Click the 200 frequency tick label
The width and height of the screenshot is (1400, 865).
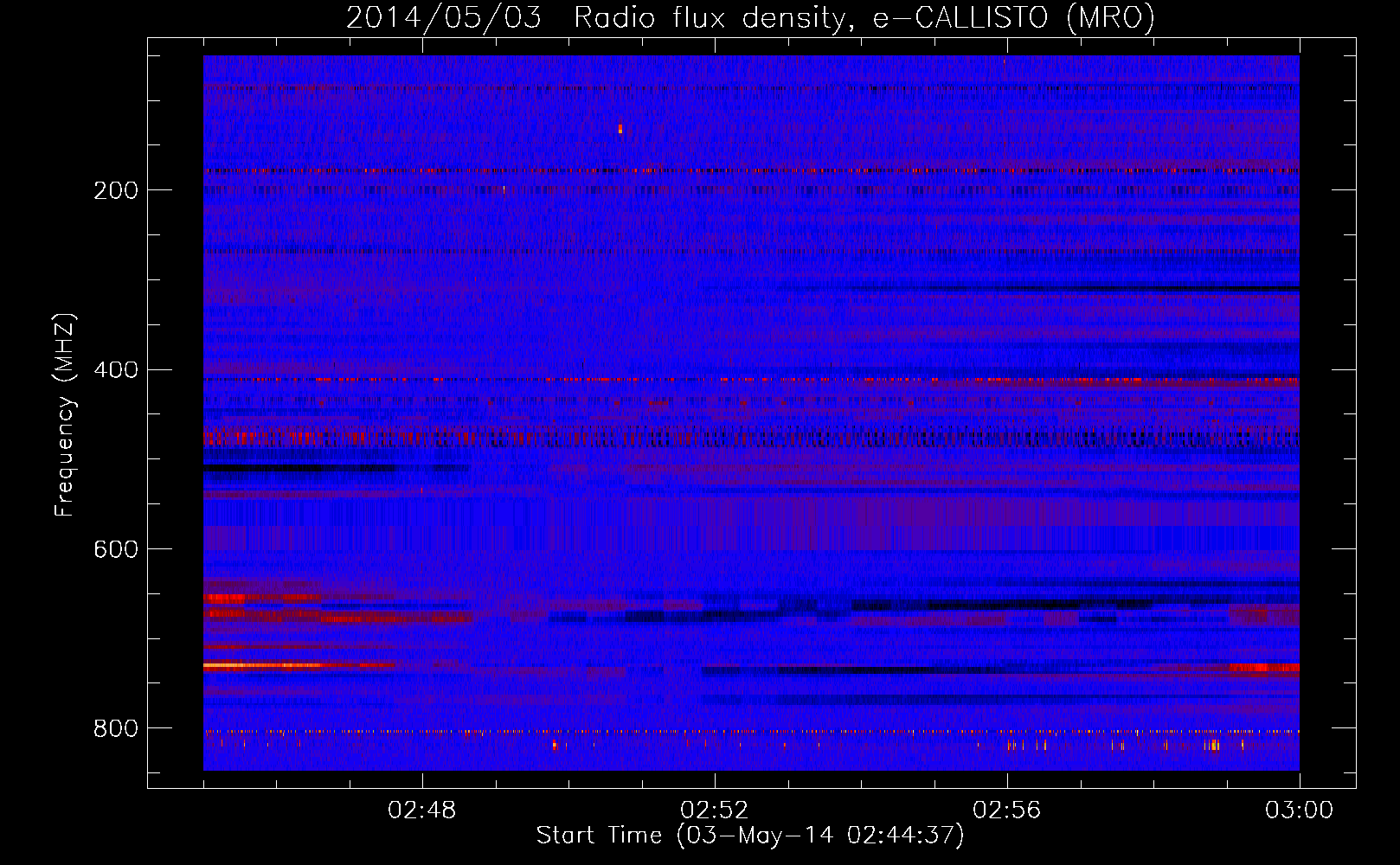coord(116,190)
